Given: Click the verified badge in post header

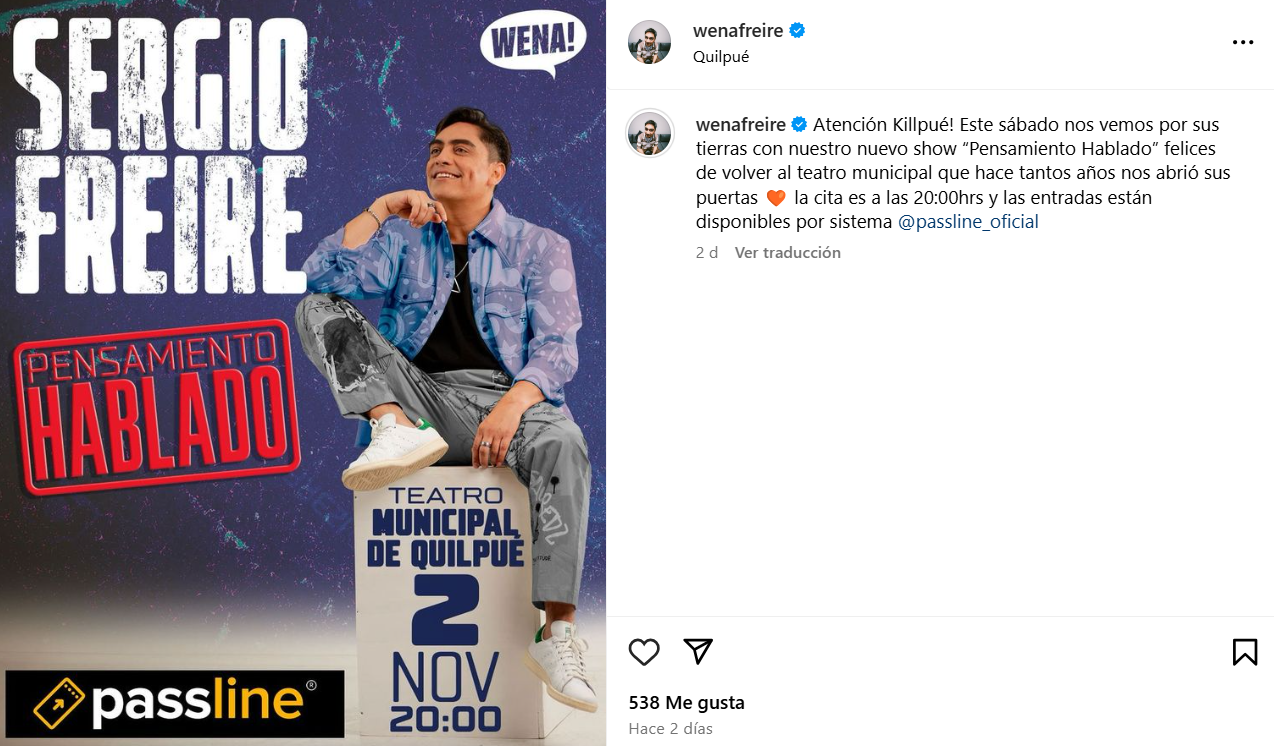Looking at the screenshot, I should [797, 31].
